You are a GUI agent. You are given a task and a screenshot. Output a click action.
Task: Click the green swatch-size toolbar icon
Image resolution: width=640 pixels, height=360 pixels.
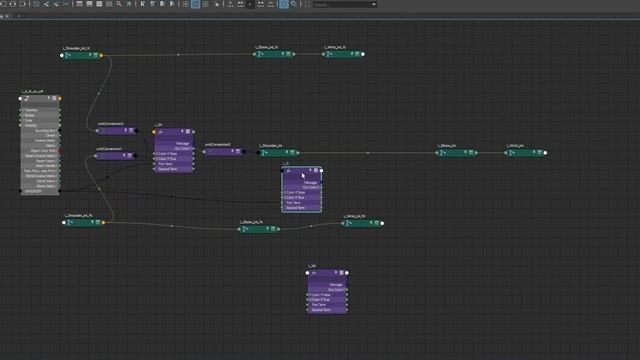pyautogui.click(x=129, y=4)
